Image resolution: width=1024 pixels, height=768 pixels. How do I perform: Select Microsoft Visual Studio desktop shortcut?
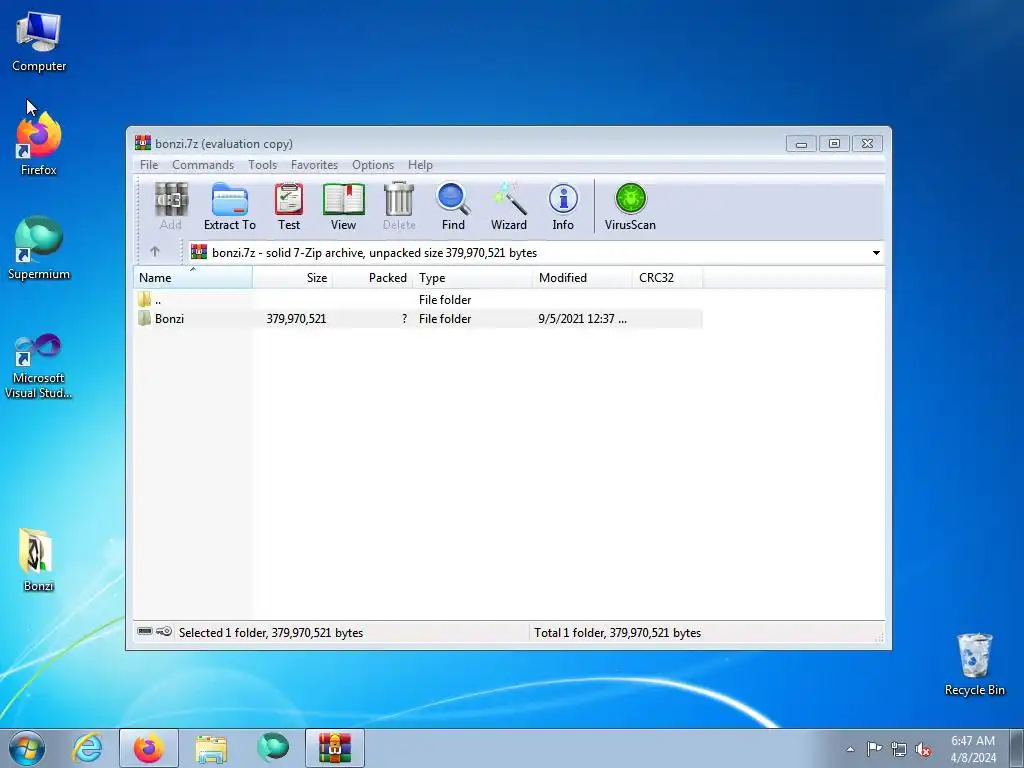(39, 366)
